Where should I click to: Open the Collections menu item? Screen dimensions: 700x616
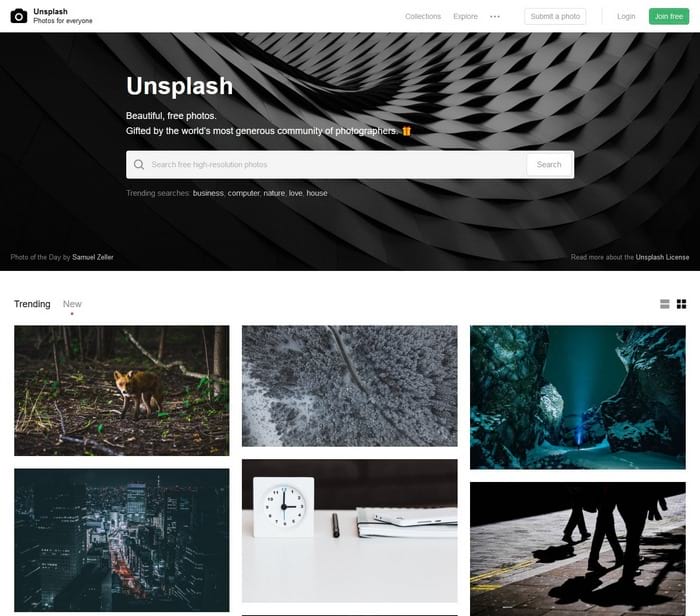[x=423, y=17]
